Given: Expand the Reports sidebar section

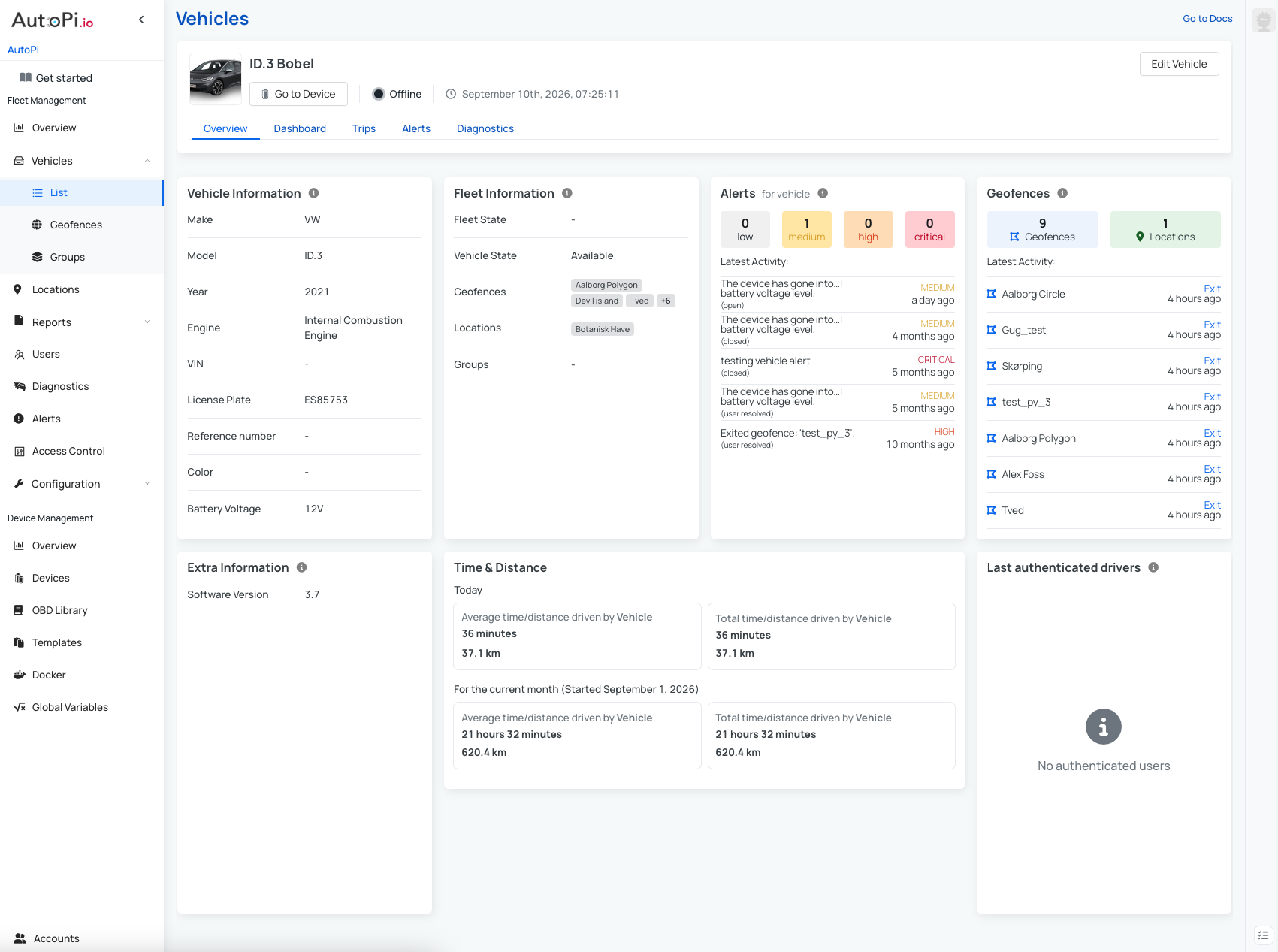Looking at the screenshot, I should tap(147, 322).
